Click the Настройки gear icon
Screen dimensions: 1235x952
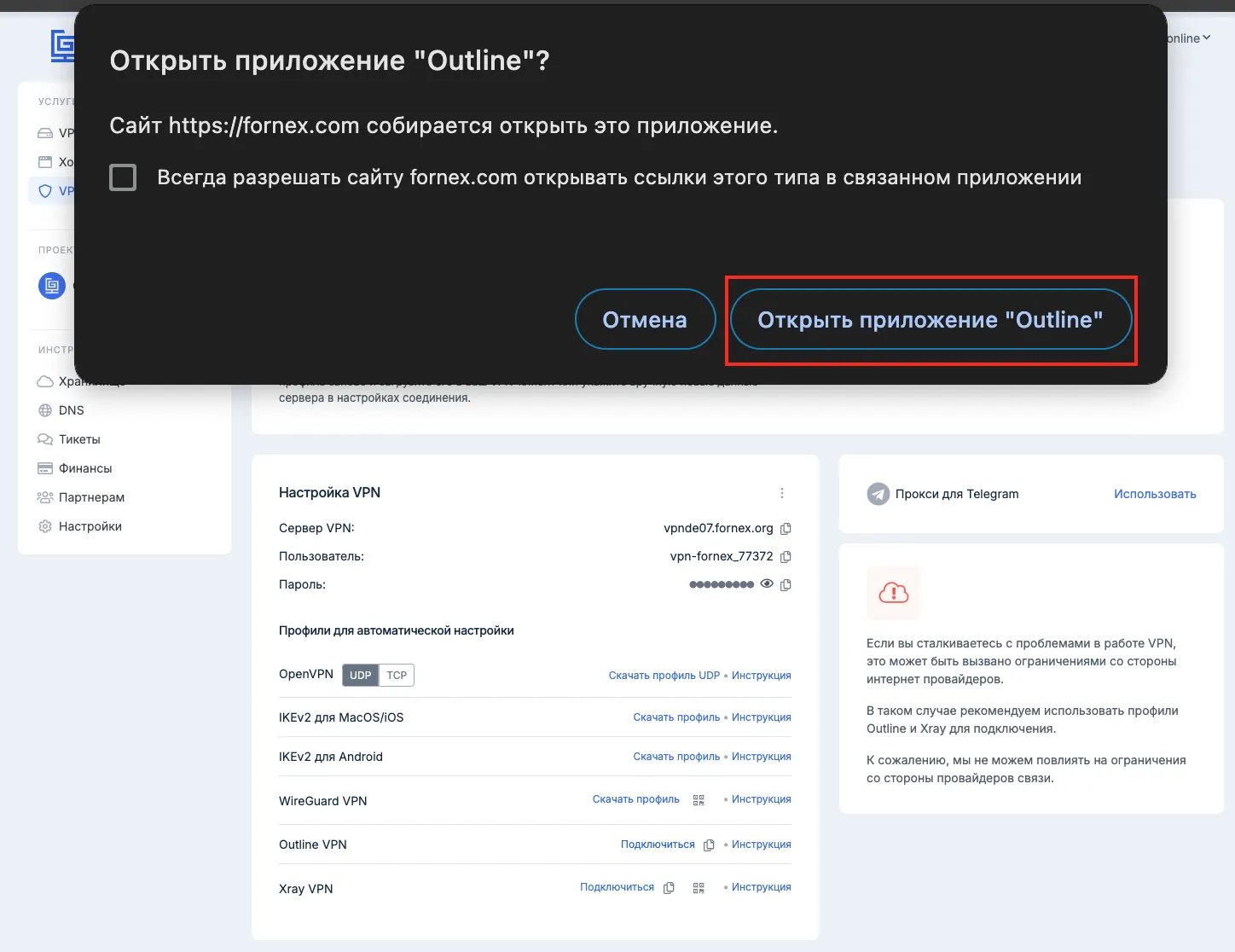pos(45,526)
